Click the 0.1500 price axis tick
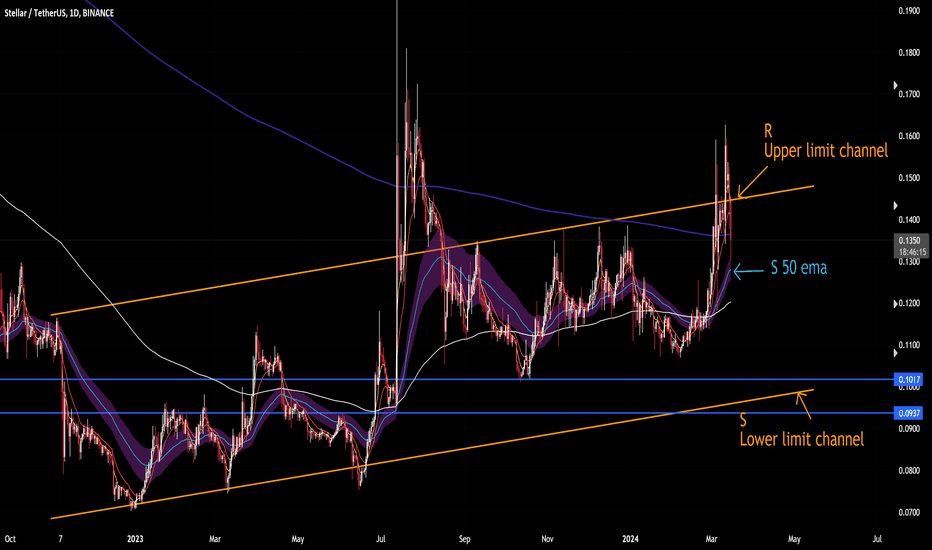The width and height of the screenshot is (932, 550). [x=909, y=178]
